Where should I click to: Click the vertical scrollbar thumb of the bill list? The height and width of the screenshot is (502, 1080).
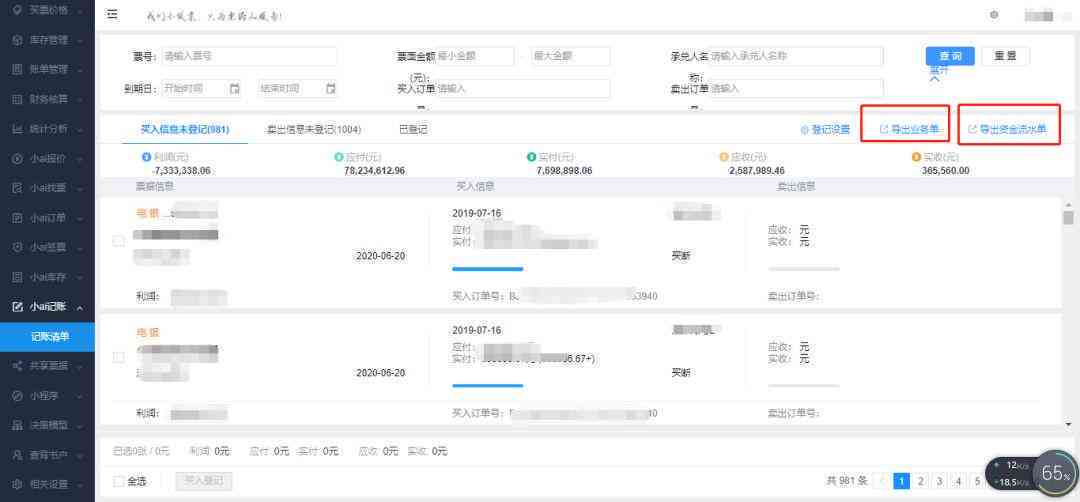click(x=1068, y=218)
